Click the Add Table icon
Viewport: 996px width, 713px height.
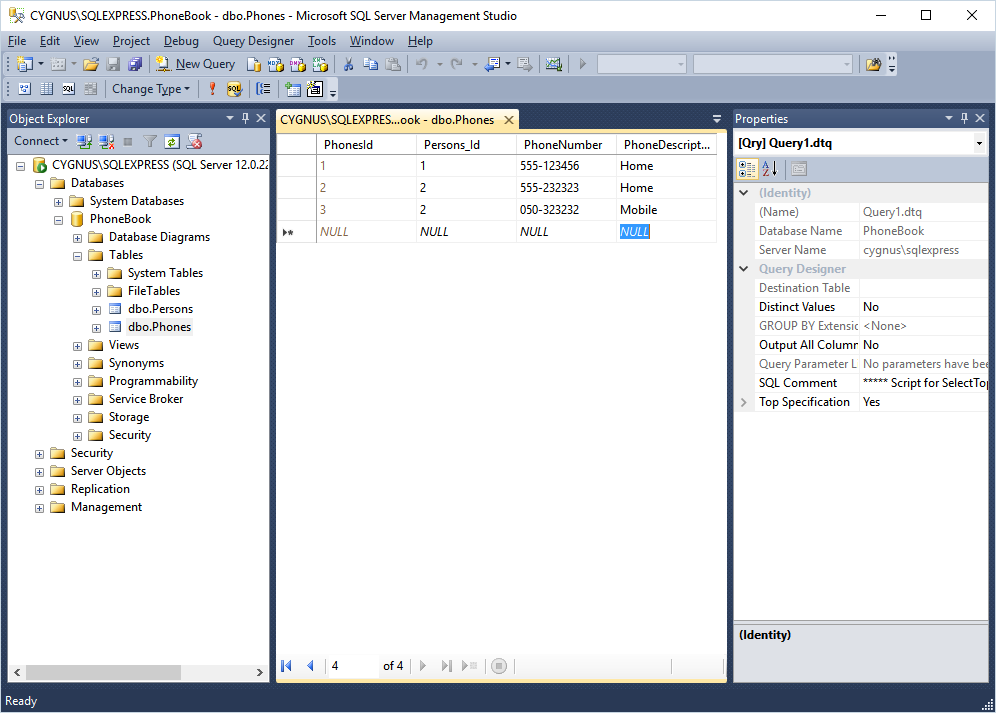(x=292, y=89)
